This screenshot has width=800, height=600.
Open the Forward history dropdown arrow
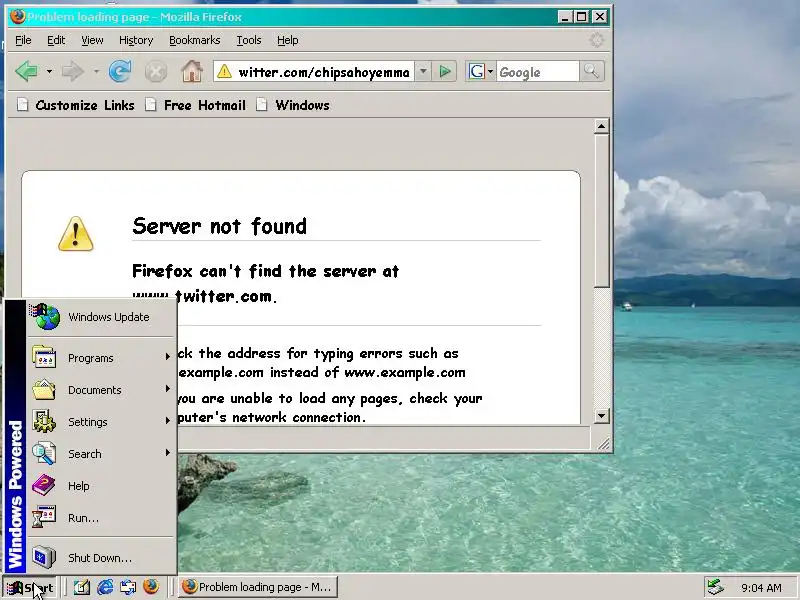(96, 71)
